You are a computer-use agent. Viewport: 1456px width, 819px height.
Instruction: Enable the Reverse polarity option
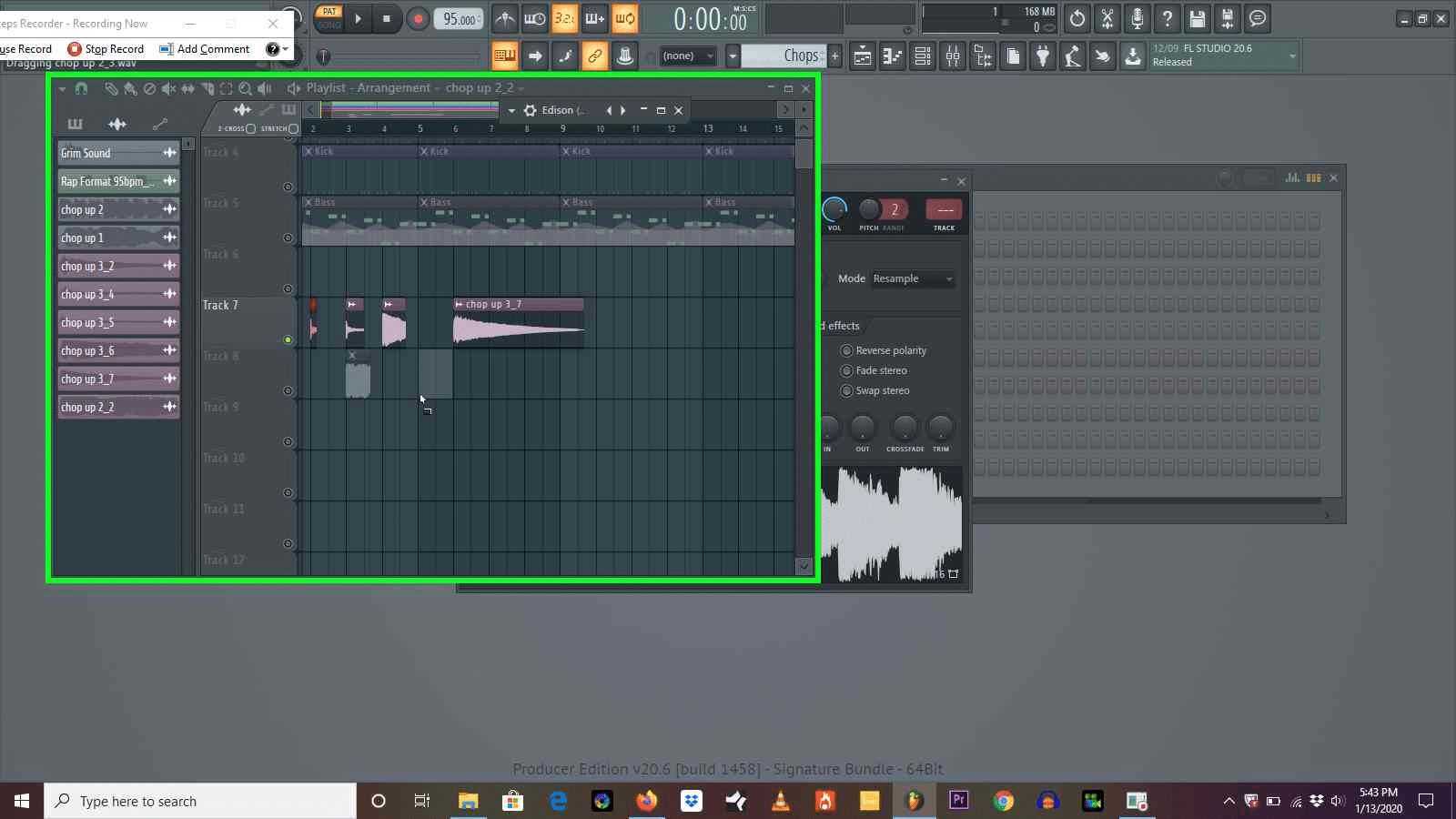click(x=884, y=350)
